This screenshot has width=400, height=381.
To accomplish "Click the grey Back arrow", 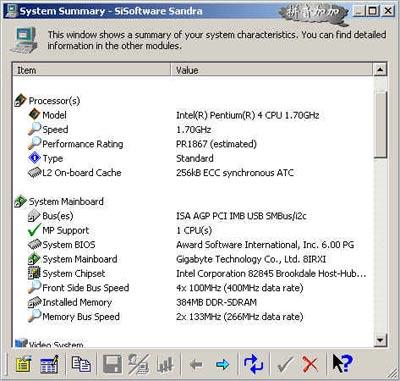I will 196,364.
